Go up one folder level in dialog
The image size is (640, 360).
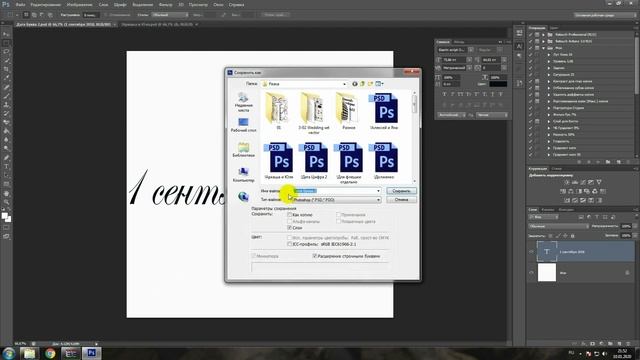point(362,84)
